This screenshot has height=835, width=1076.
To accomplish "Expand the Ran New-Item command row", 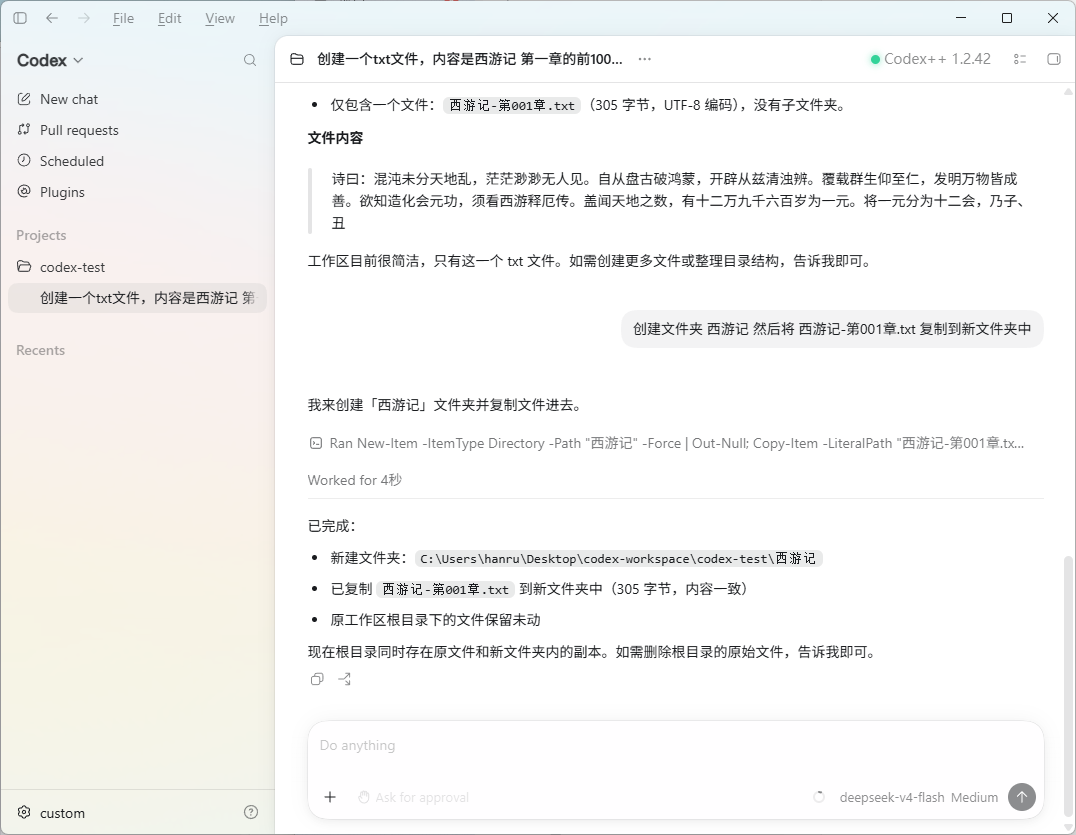I will pyautogui.click(x=666, y=443).
